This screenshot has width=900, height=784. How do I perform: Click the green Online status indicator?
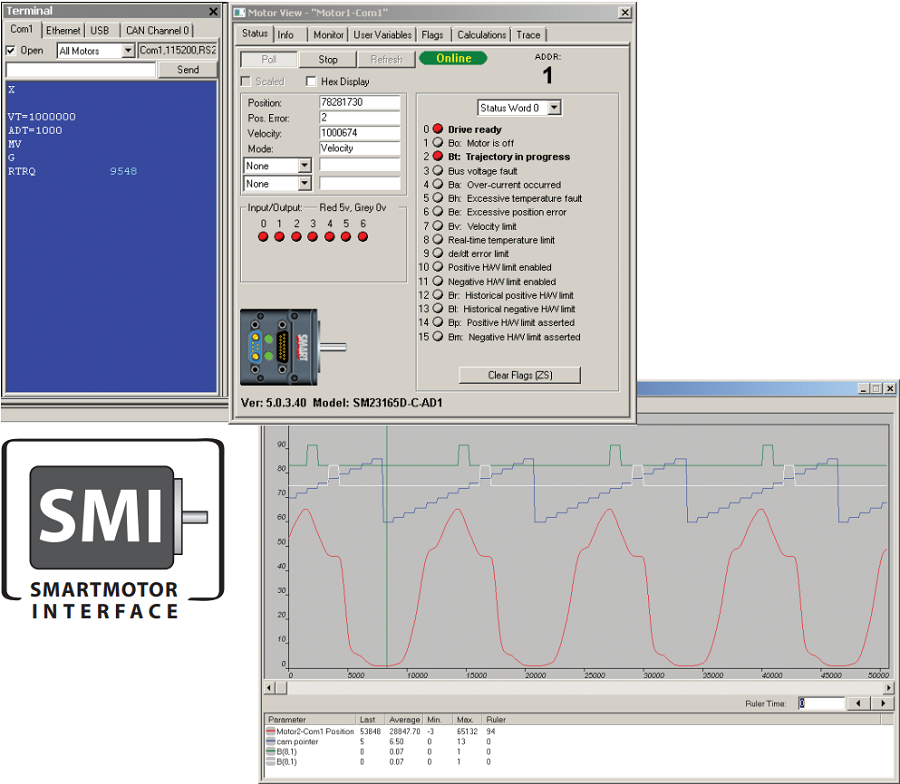[453, 59]
